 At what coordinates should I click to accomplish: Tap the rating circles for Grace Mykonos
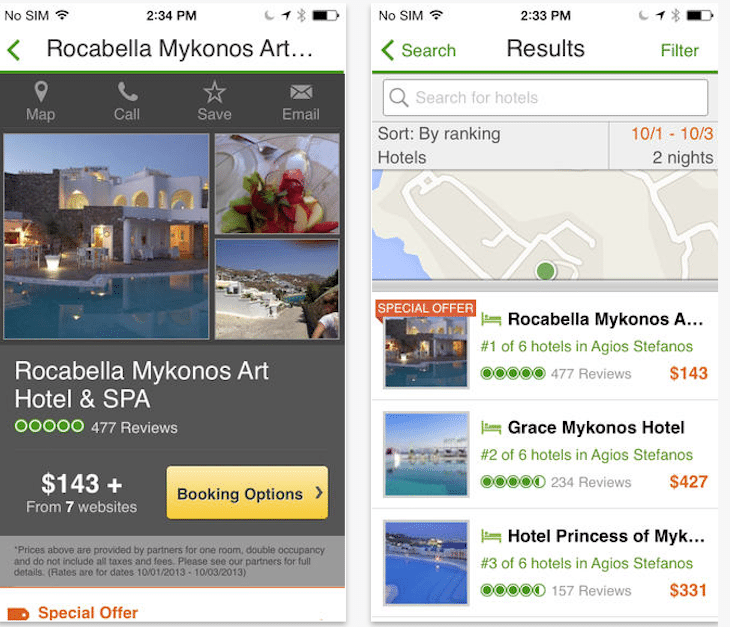[513, 482]
